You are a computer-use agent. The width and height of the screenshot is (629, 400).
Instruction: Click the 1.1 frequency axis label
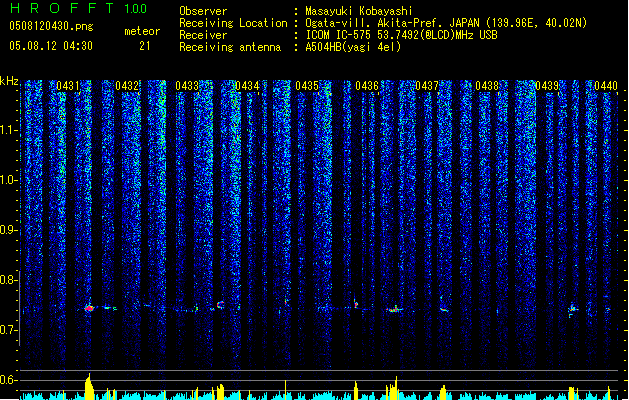(x=9, y=130)
